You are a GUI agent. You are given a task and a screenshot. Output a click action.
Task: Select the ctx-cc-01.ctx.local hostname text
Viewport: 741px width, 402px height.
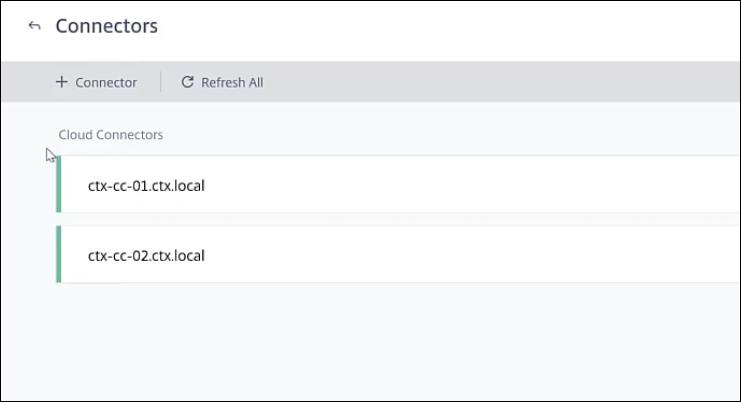pos(146,185)
